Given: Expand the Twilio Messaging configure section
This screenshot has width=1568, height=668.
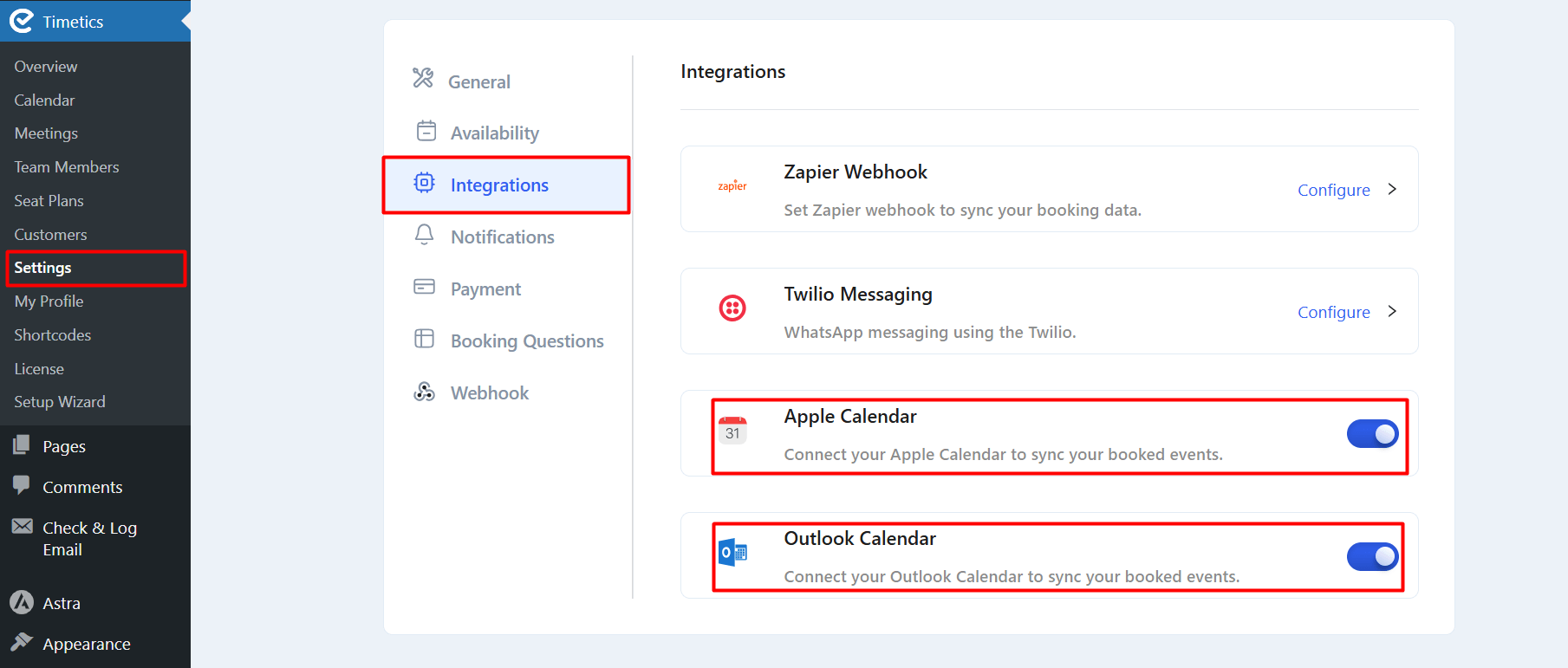Looking at the screenshot, I should tap(1392, 311).
